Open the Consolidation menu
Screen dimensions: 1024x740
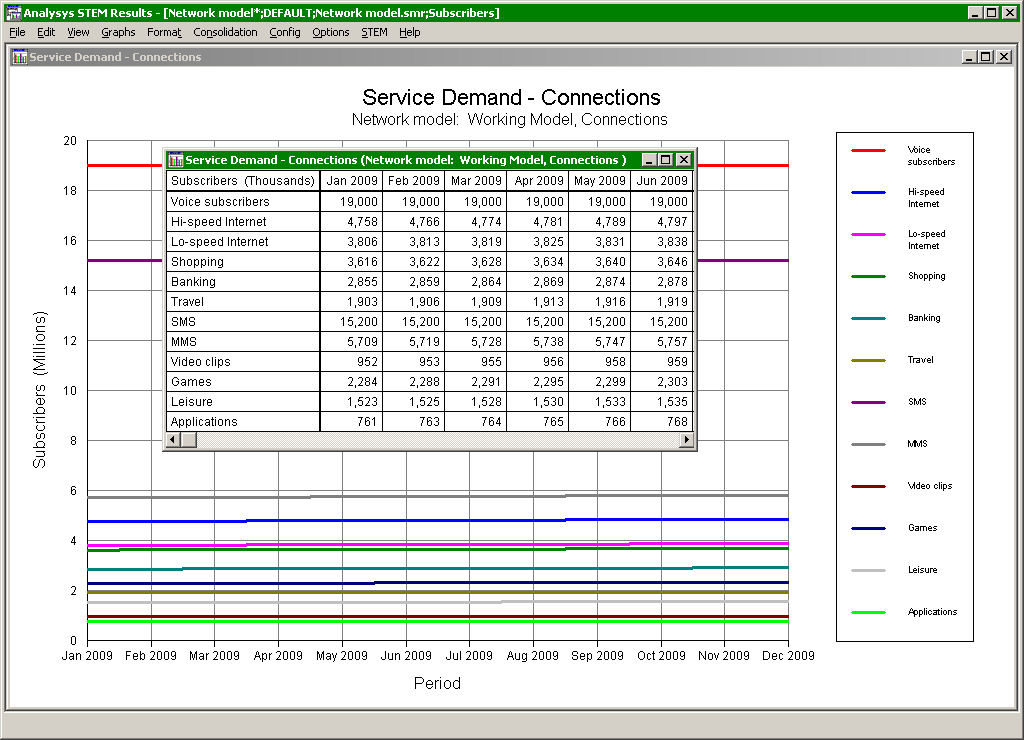225,32
